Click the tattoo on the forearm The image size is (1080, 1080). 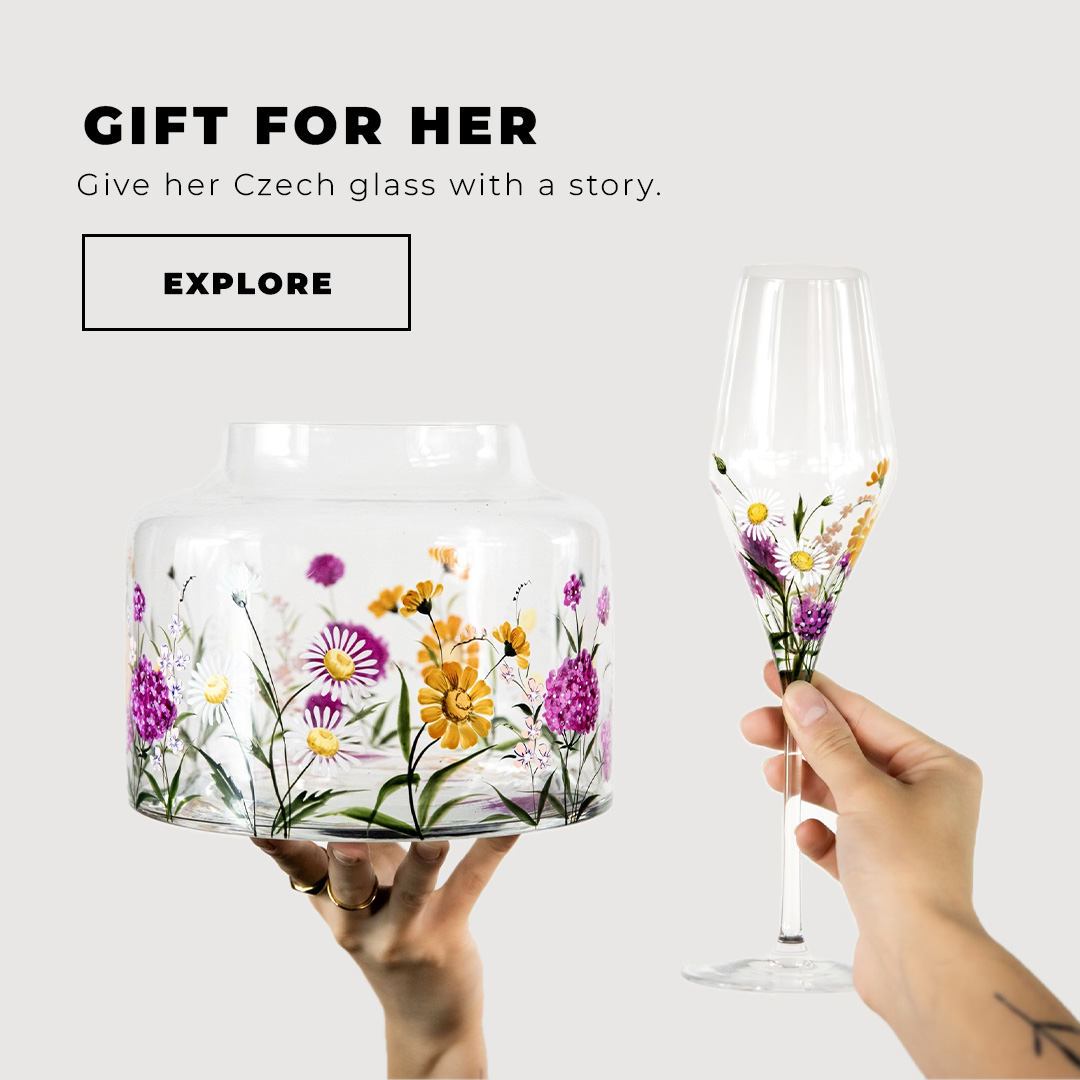pyautogui.click(x=1039, y=1026)
